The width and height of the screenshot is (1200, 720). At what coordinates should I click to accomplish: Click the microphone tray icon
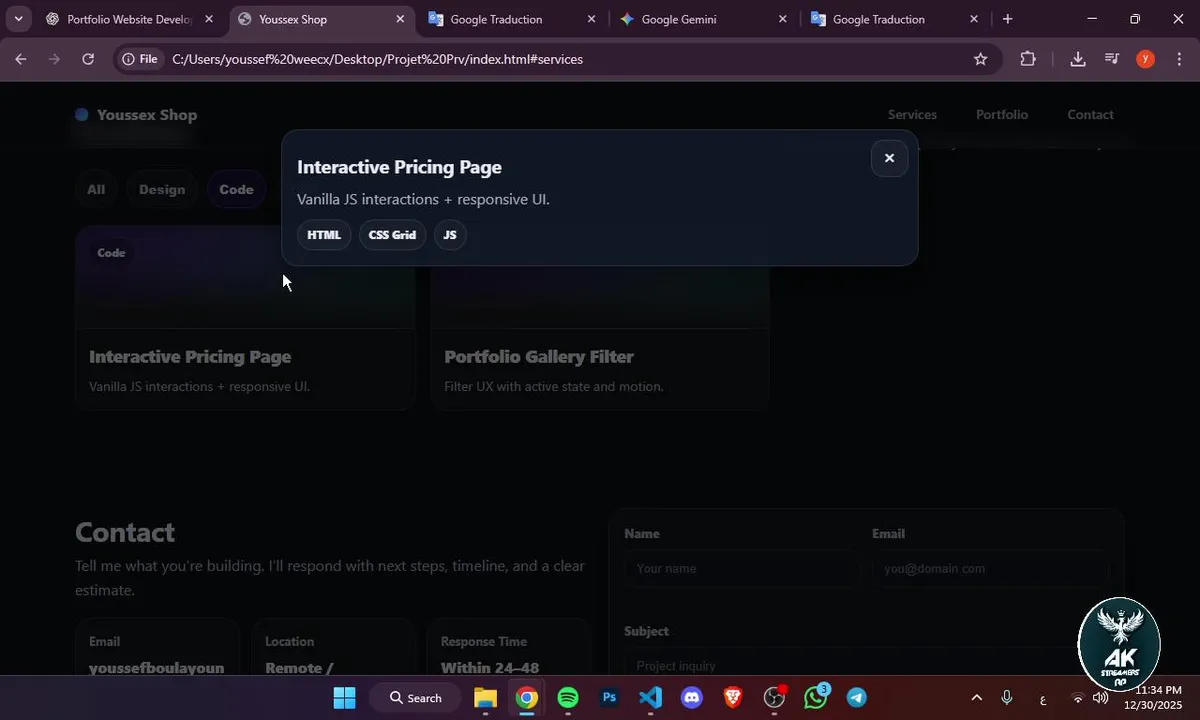click(x=1007, y=698)
